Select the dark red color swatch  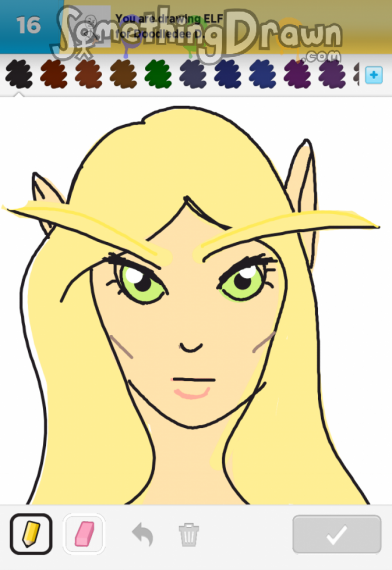[54, 74]
